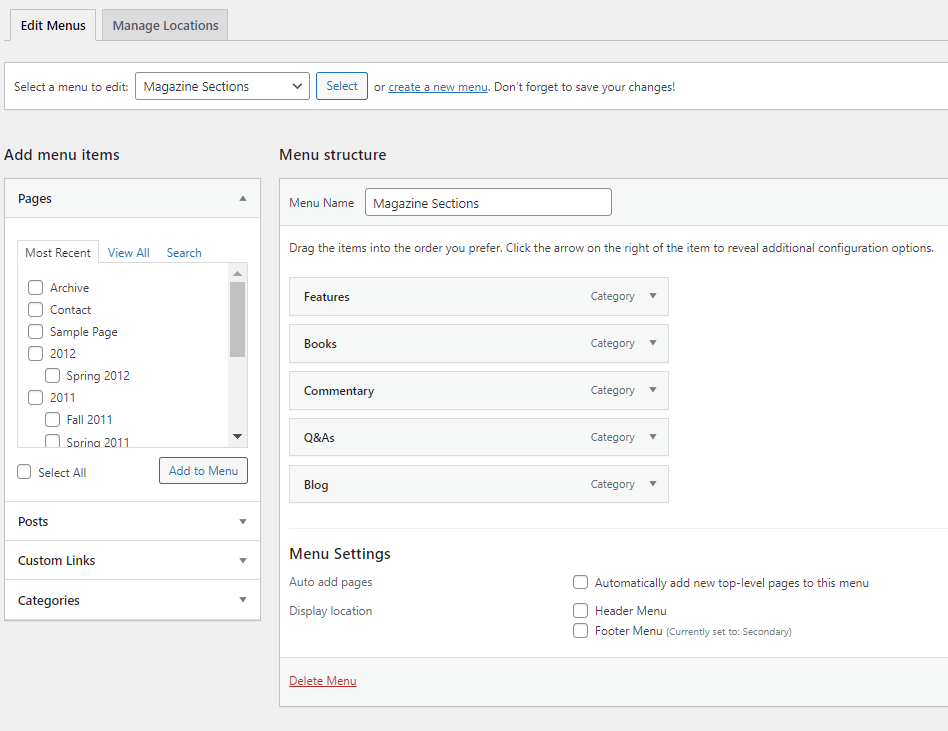Click the Delete Menu link
The height and width of the screenshot is (731, 948).
pos(322,681)
